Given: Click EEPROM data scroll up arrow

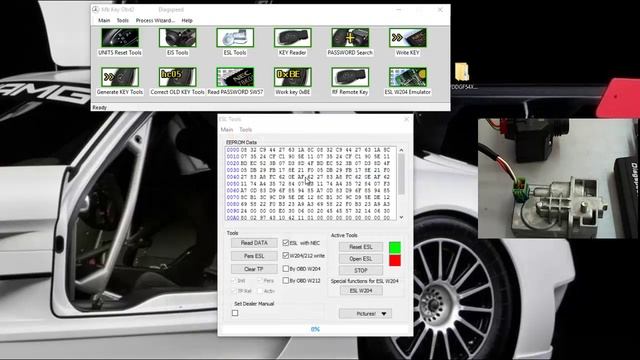Looking at the screenshot, I should tap(402, 150).
